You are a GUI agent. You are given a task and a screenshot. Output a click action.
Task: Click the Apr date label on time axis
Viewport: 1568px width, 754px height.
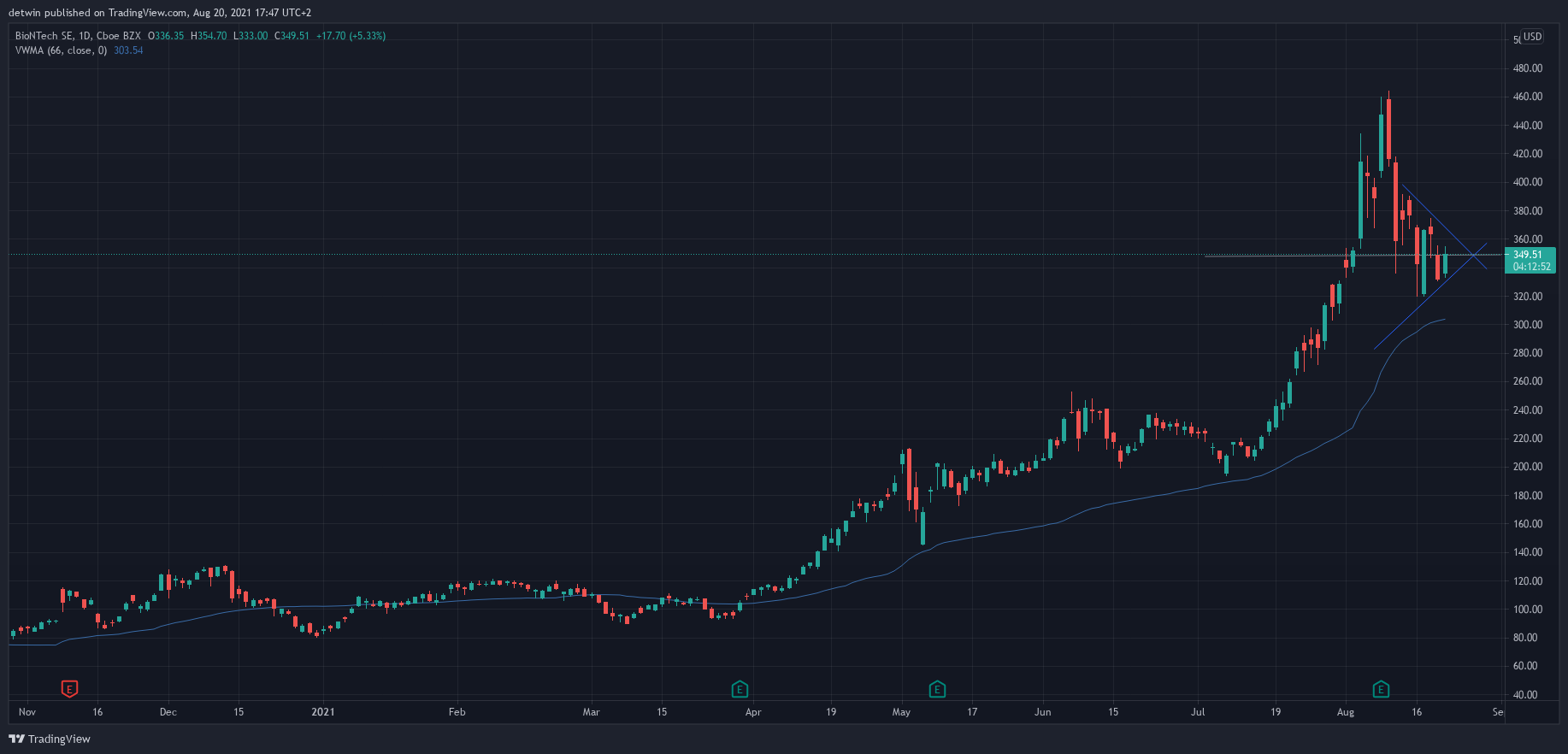(753, 712)
